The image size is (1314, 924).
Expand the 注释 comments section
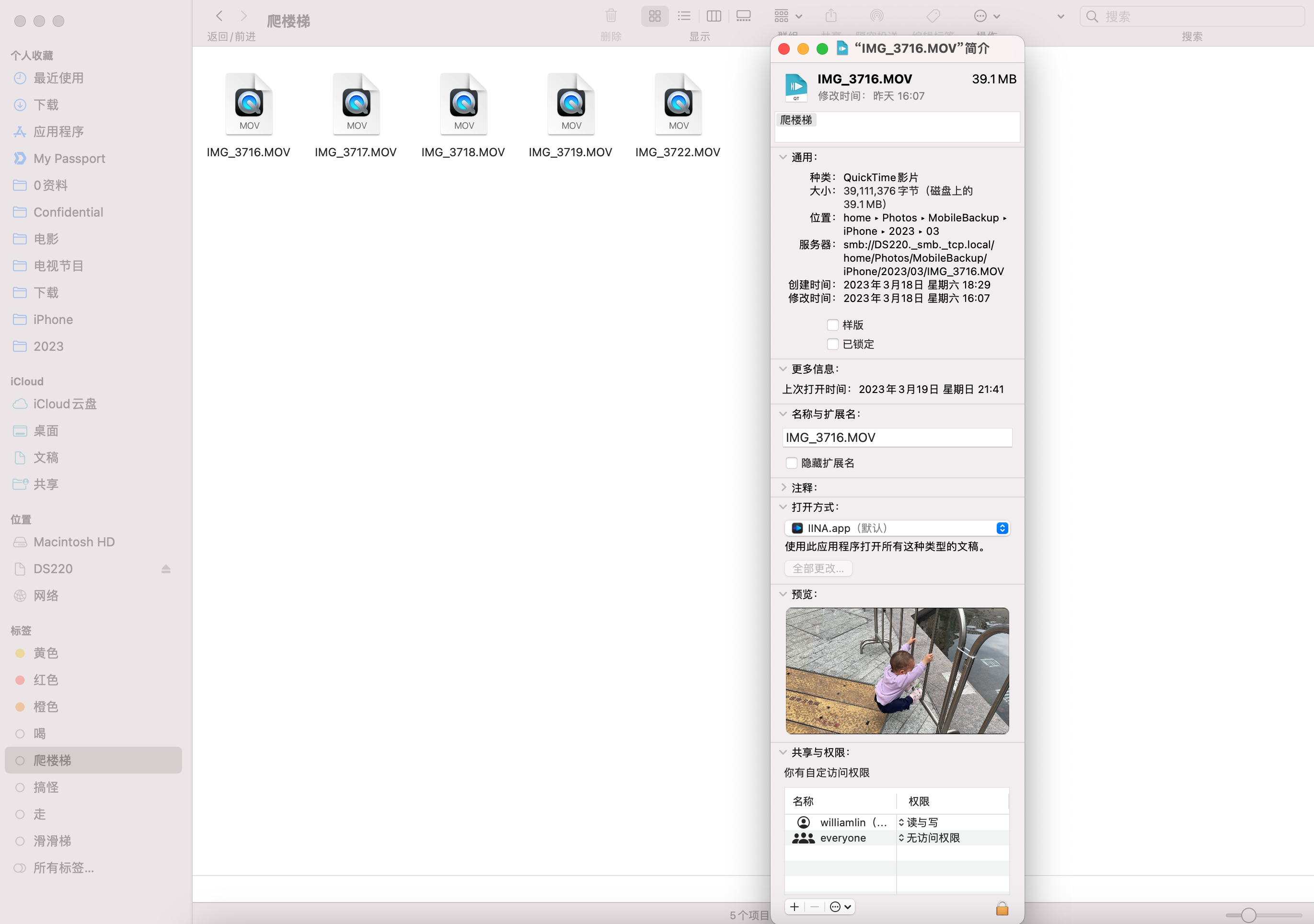[x=784, y=488]
